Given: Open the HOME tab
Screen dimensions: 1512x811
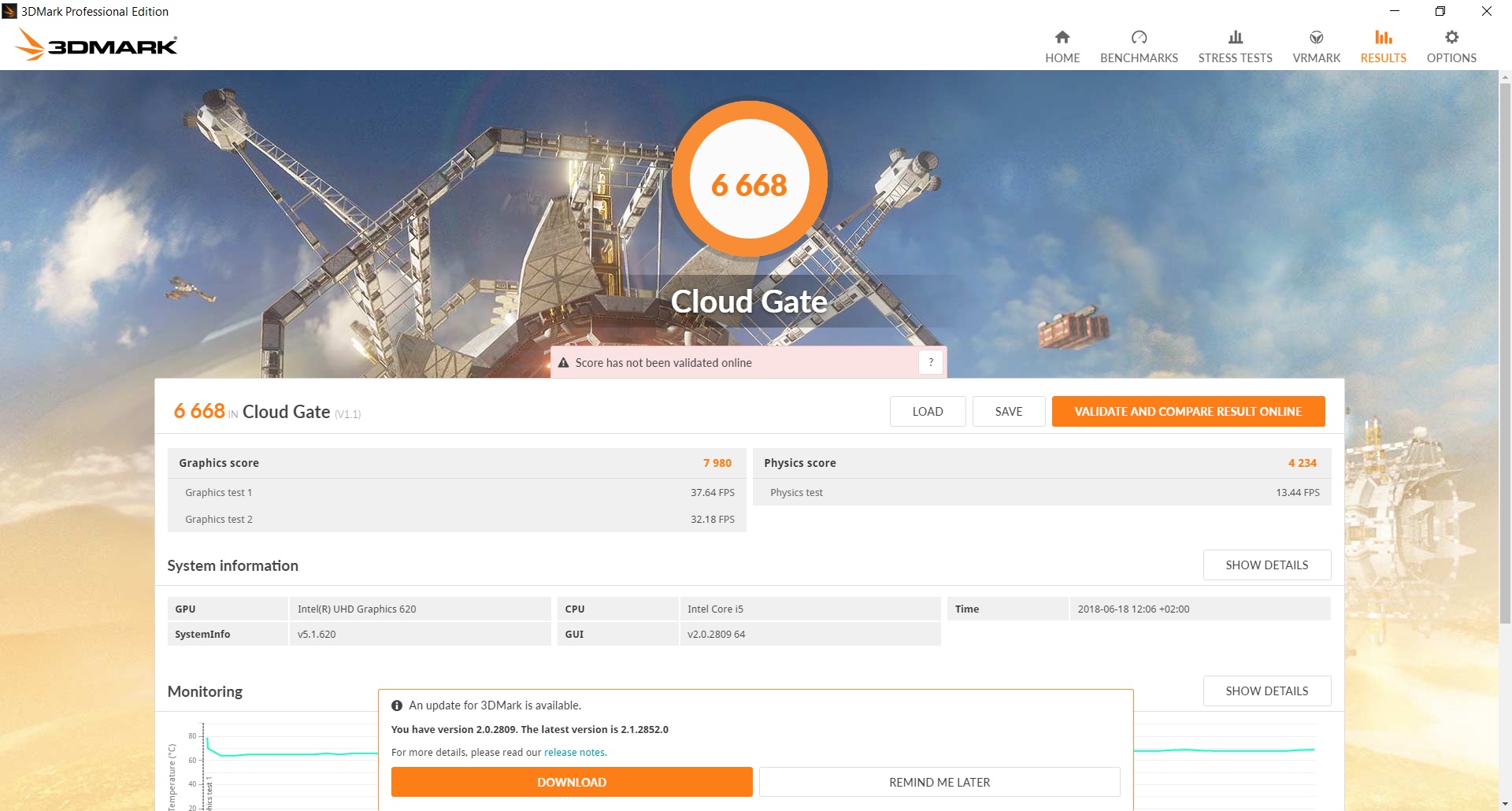Looking at the screenshot, I should [1062, 47].
